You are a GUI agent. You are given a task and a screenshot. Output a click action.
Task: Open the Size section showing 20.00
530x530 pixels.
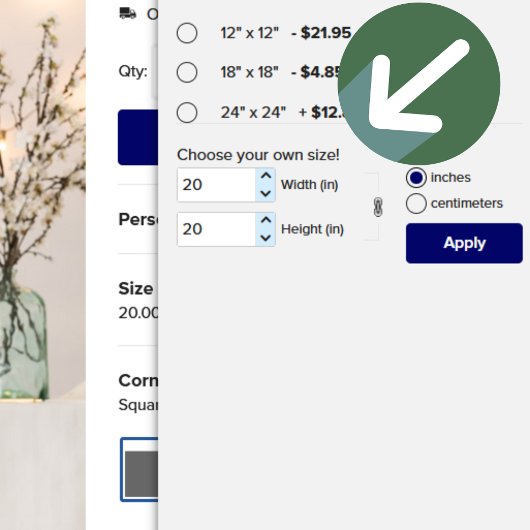[x=138, y=300]
